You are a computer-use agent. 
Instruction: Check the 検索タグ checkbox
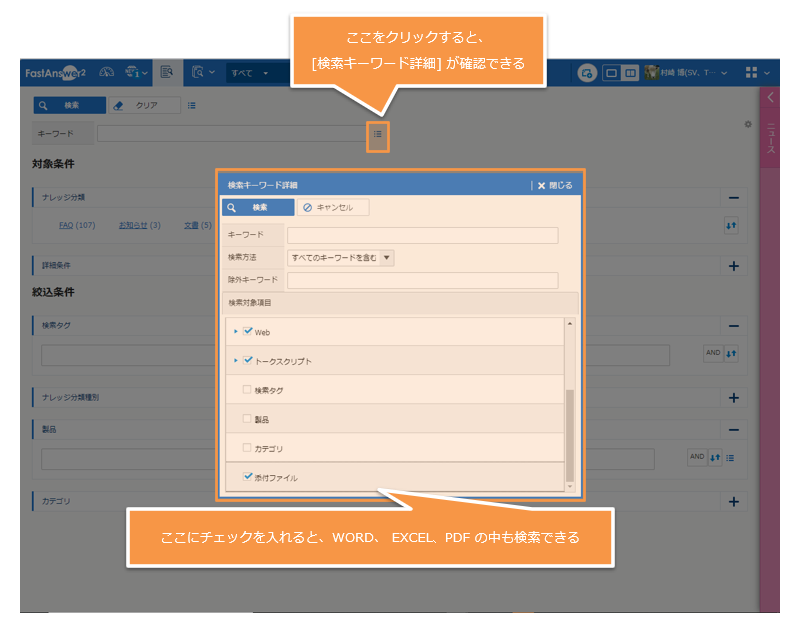pos(247,389)
